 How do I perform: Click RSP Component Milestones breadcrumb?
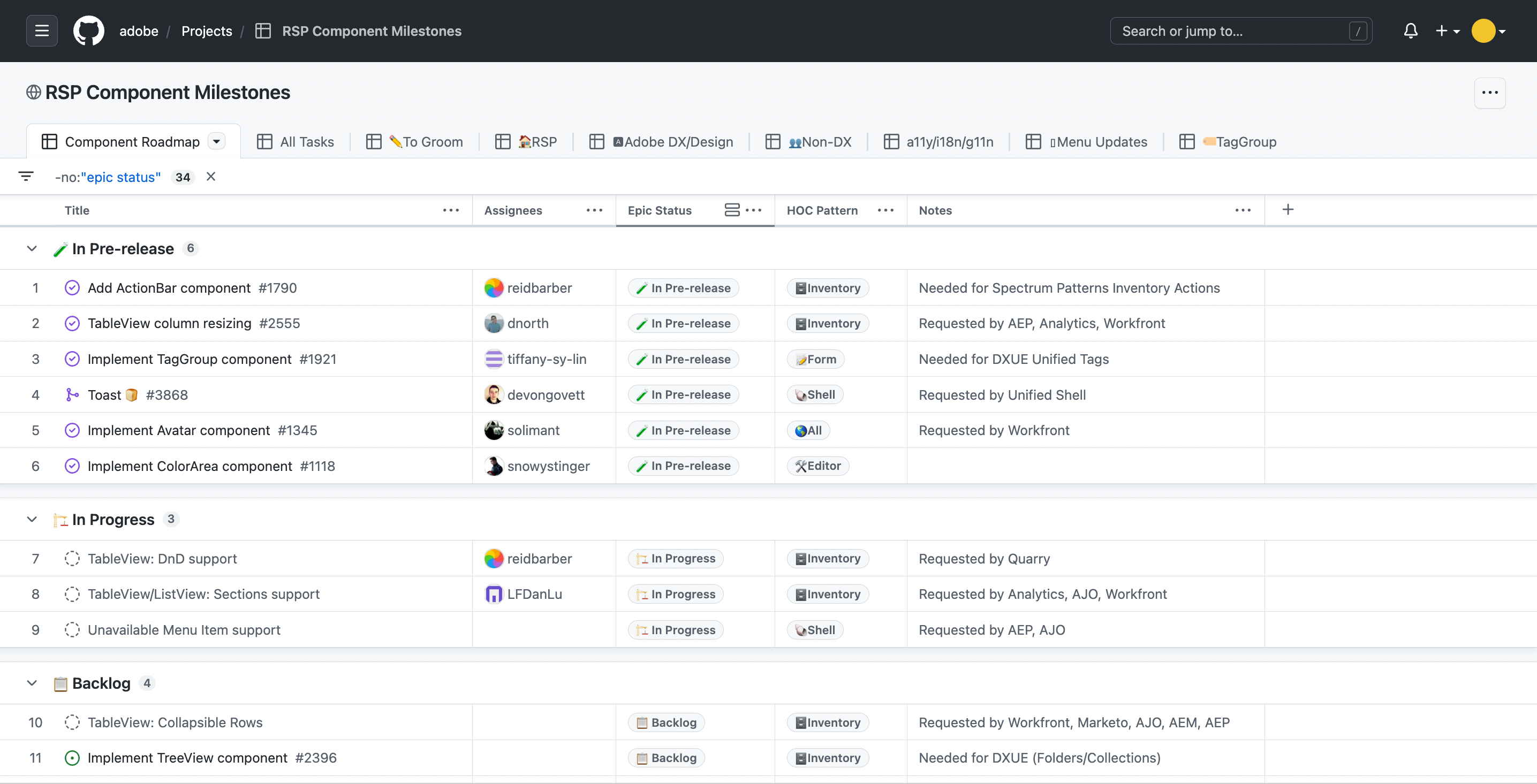[371, 31]
